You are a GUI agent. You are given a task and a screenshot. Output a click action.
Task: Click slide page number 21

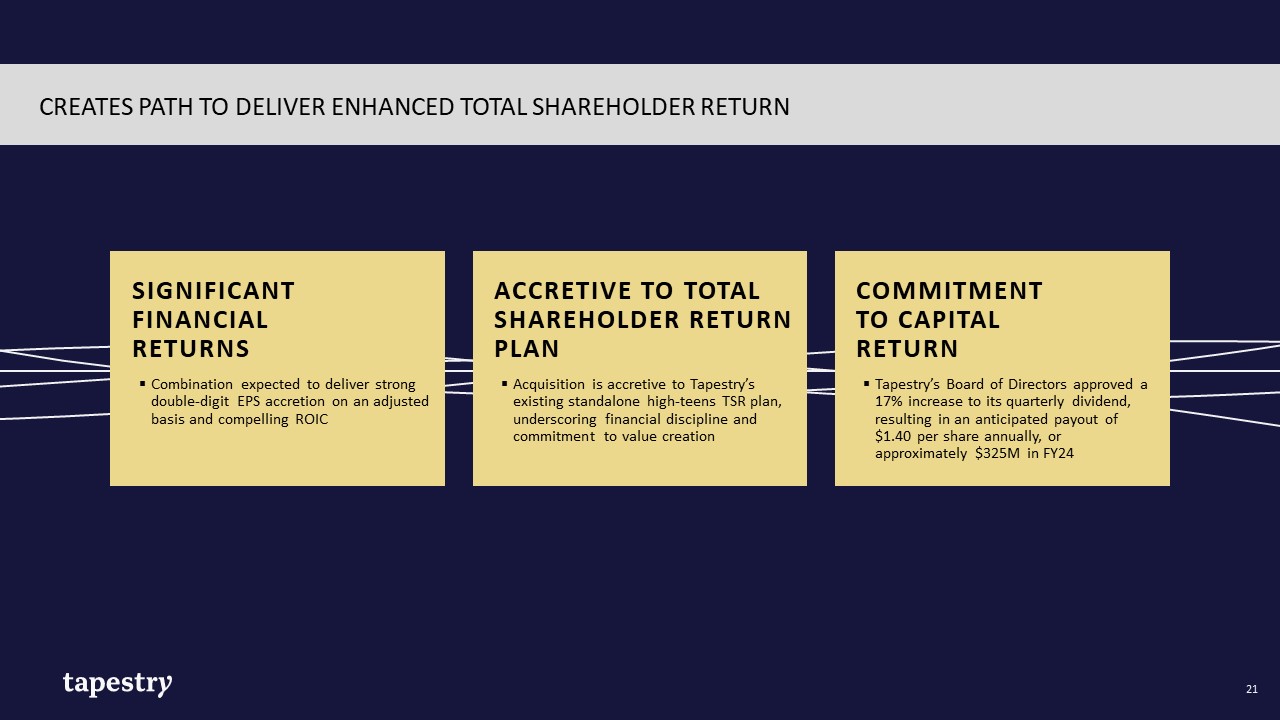coord(1251,689)
